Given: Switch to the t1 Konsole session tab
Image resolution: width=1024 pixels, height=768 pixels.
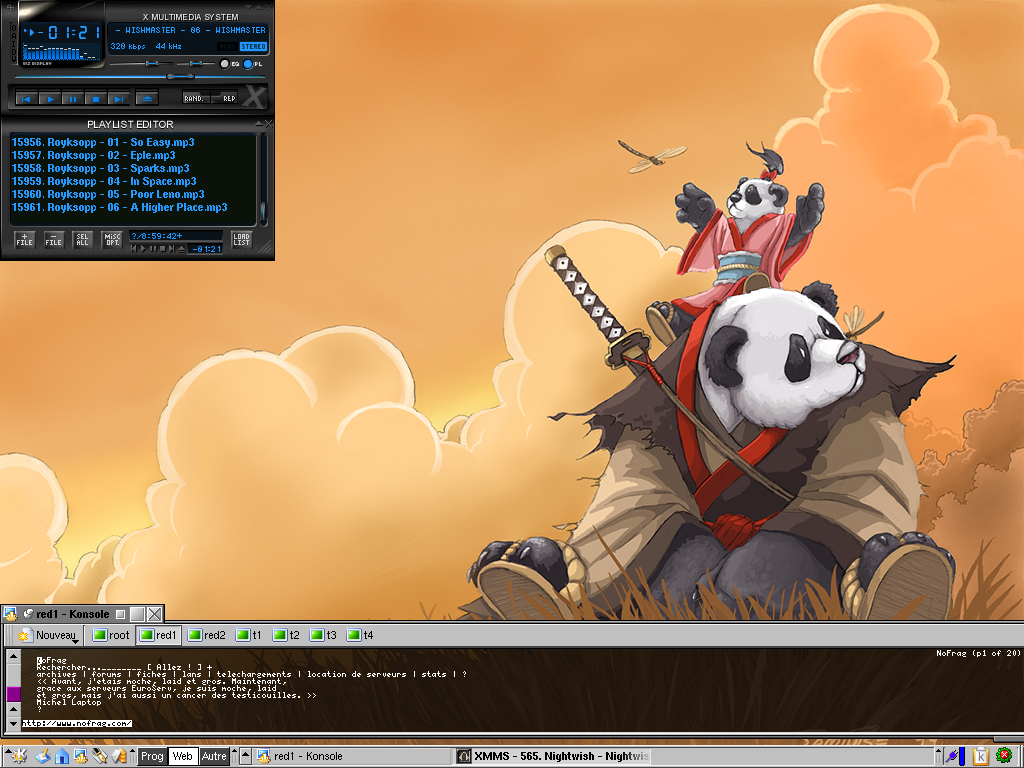Looking at the screenshot, I should tap(249, 635).
